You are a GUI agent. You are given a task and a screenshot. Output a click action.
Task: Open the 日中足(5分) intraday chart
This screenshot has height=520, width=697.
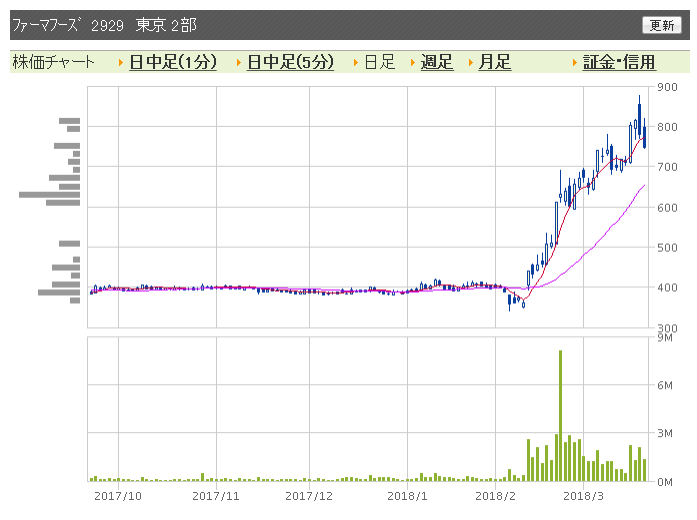(290, 62)
